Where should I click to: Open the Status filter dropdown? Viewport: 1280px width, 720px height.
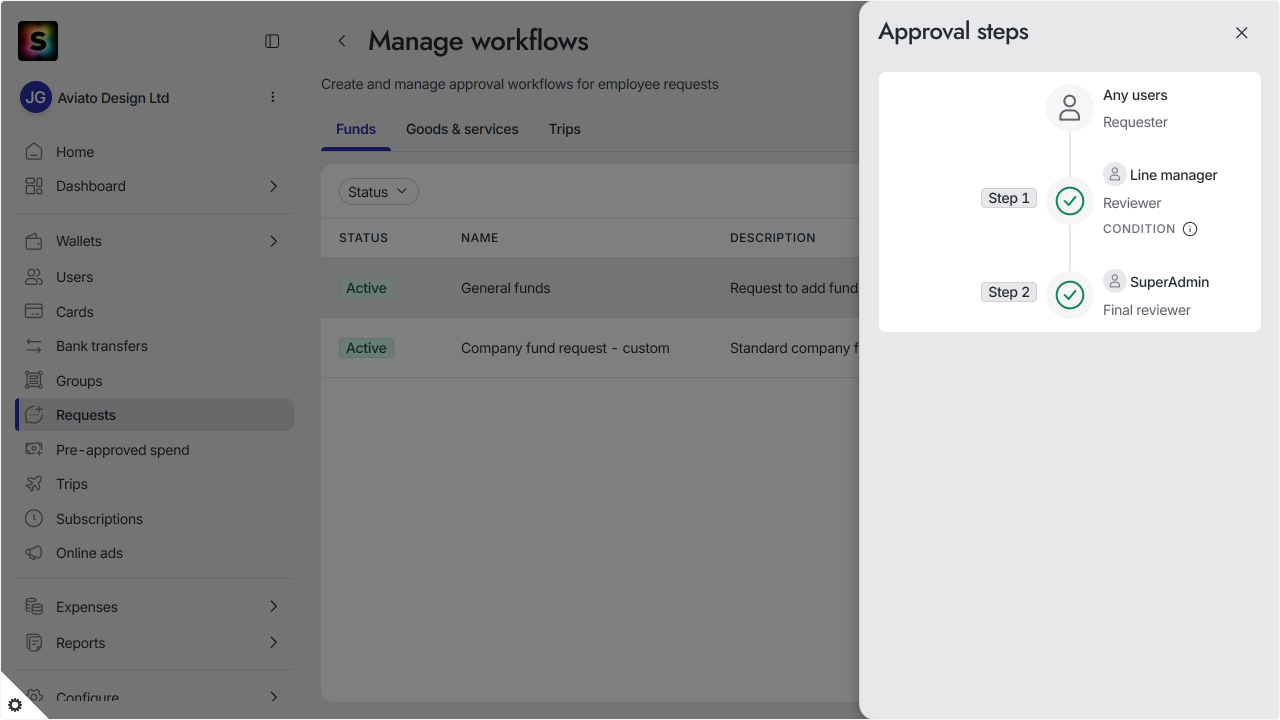pyautogui.click(x=378, y=192)
